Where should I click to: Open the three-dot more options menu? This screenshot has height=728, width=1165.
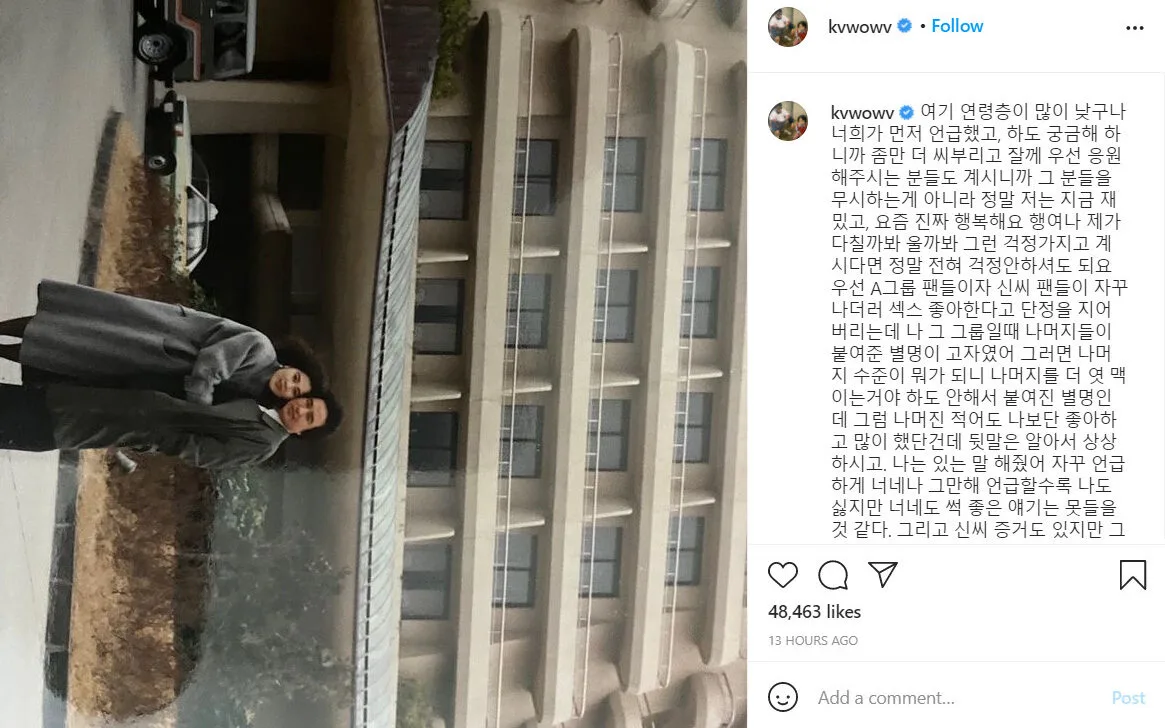pyautogui.click(x=1135, y=27)
